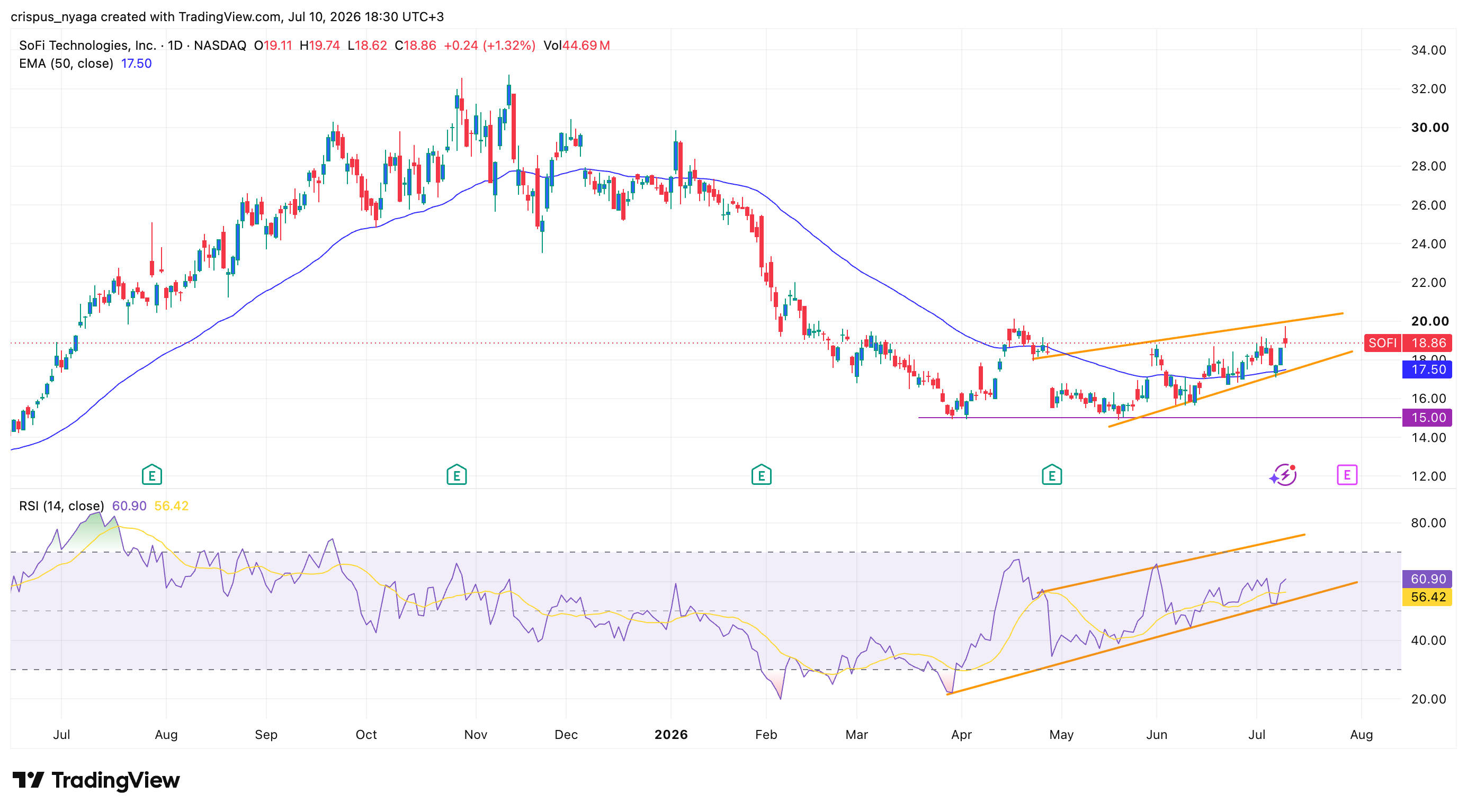Viewport: 1467px width, 812px height.
Task: Click the earnings marker near late April
Action: [1052, 475]
